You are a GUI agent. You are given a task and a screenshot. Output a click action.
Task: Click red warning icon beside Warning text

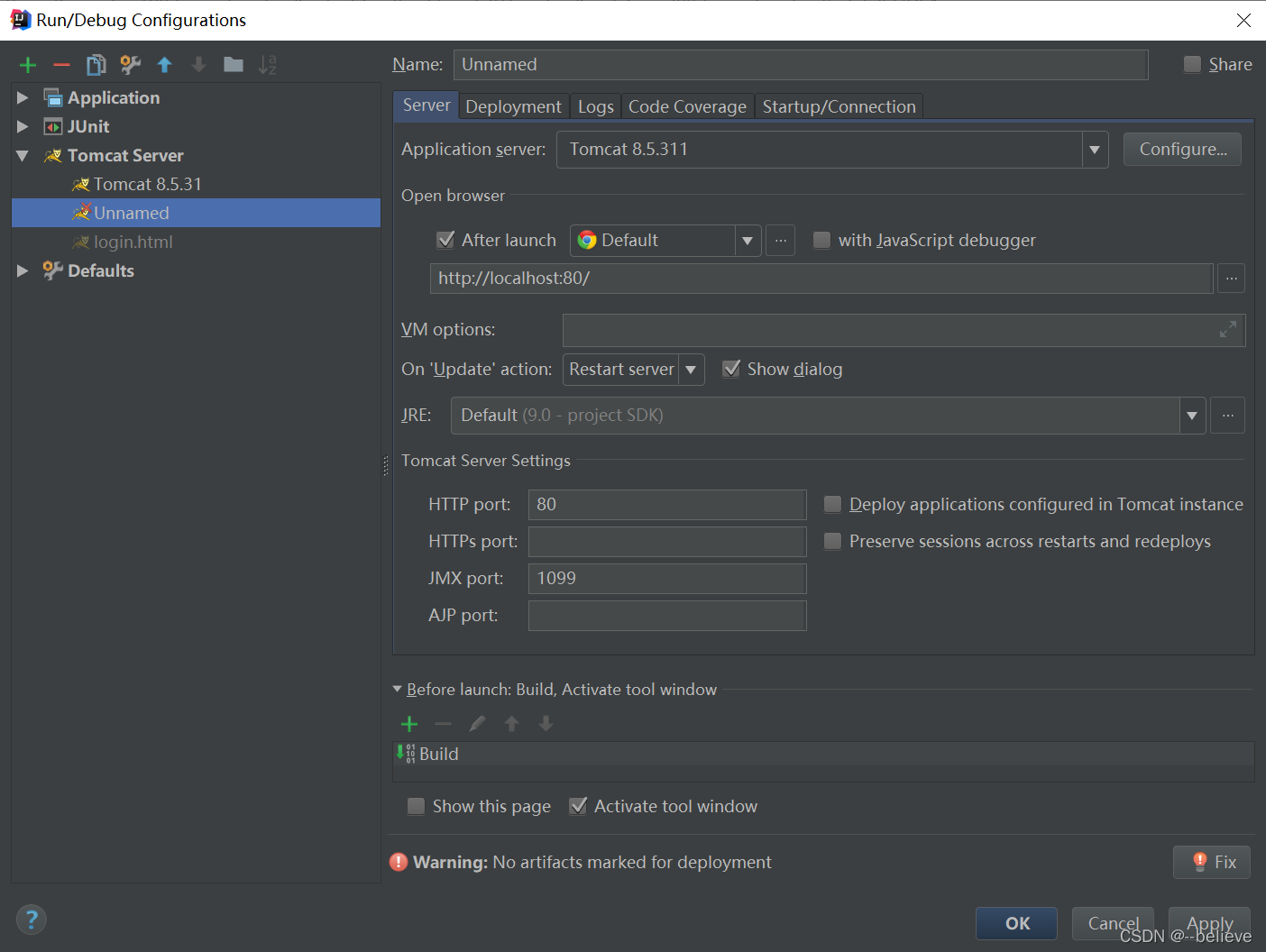tap(399, 863)
